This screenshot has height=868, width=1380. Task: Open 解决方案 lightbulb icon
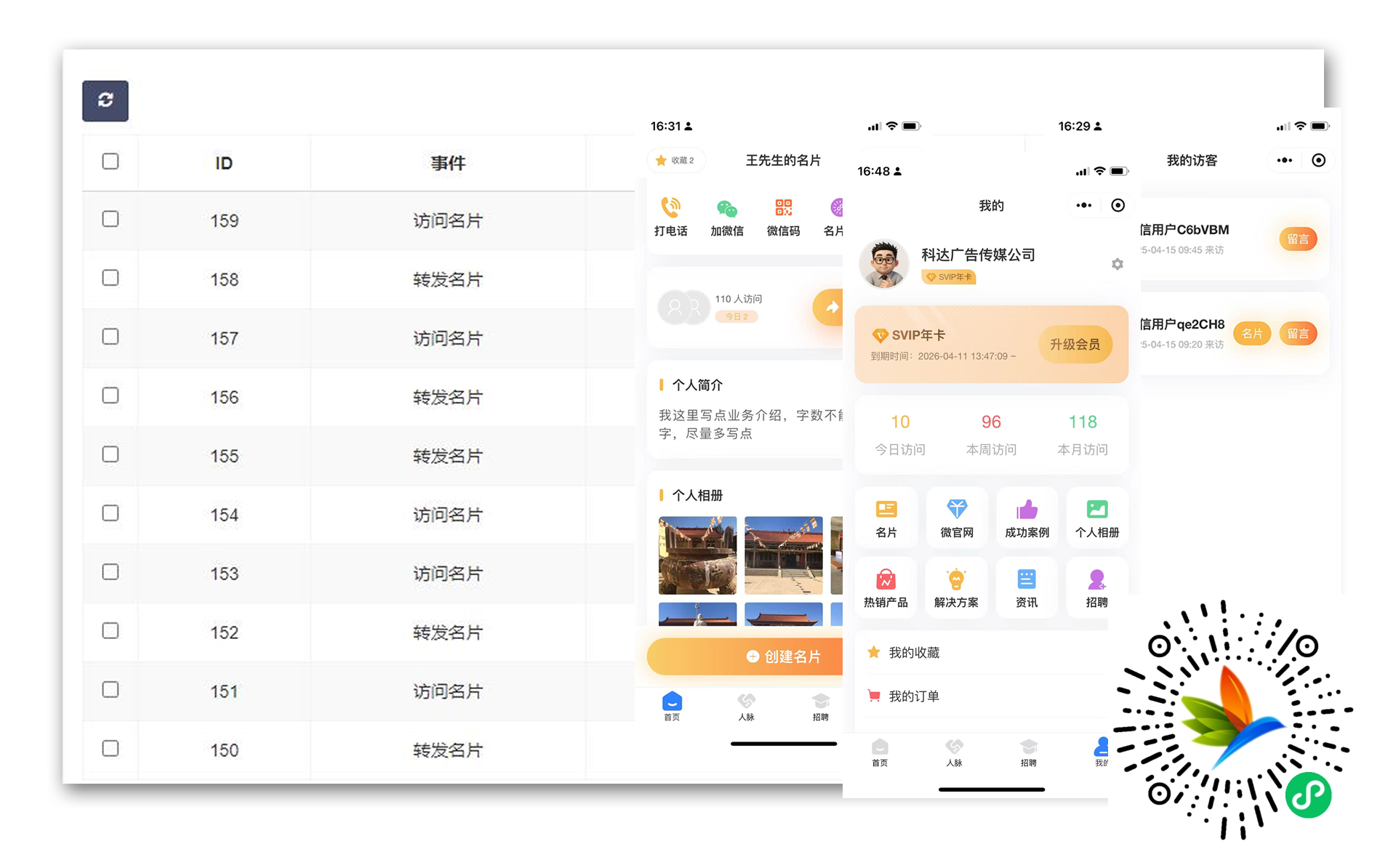pyautogui.click(x=956, y=580)
